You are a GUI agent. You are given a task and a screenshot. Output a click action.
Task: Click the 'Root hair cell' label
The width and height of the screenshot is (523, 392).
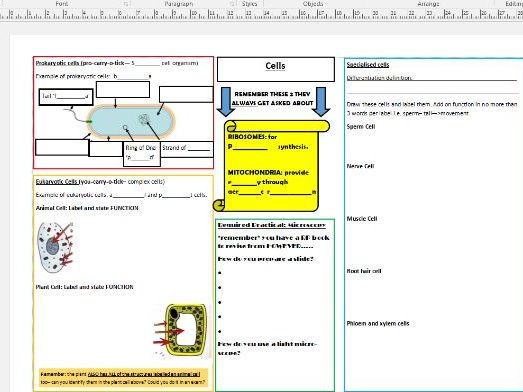tap(364, 271)
